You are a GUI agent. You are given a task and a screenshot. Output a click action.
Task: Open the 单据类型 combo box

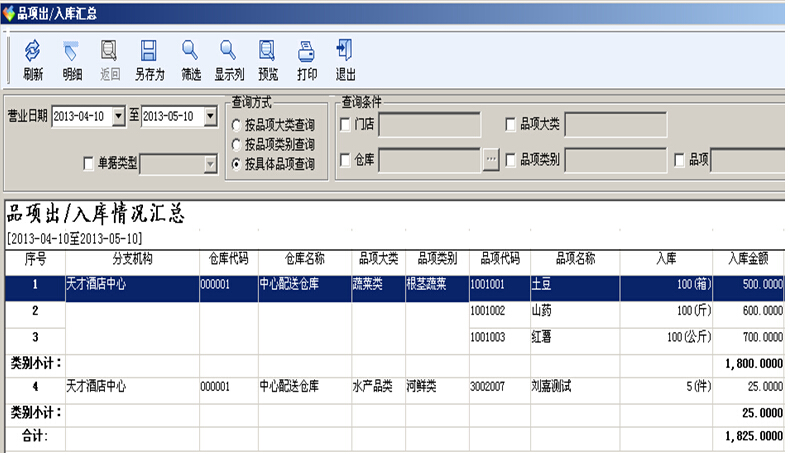210,163
